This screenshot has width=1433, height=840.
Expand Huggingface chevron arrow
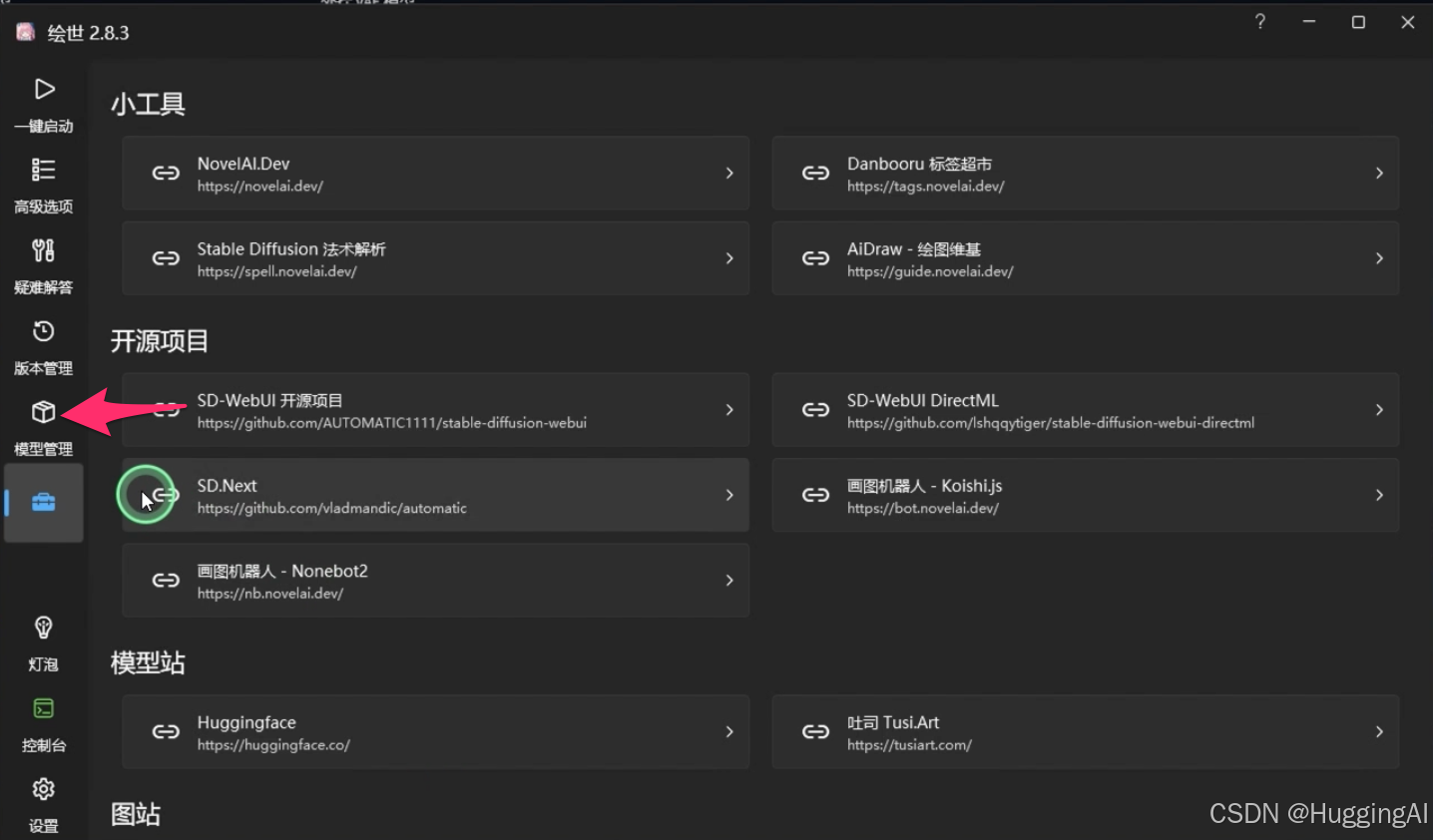(729, 731)
